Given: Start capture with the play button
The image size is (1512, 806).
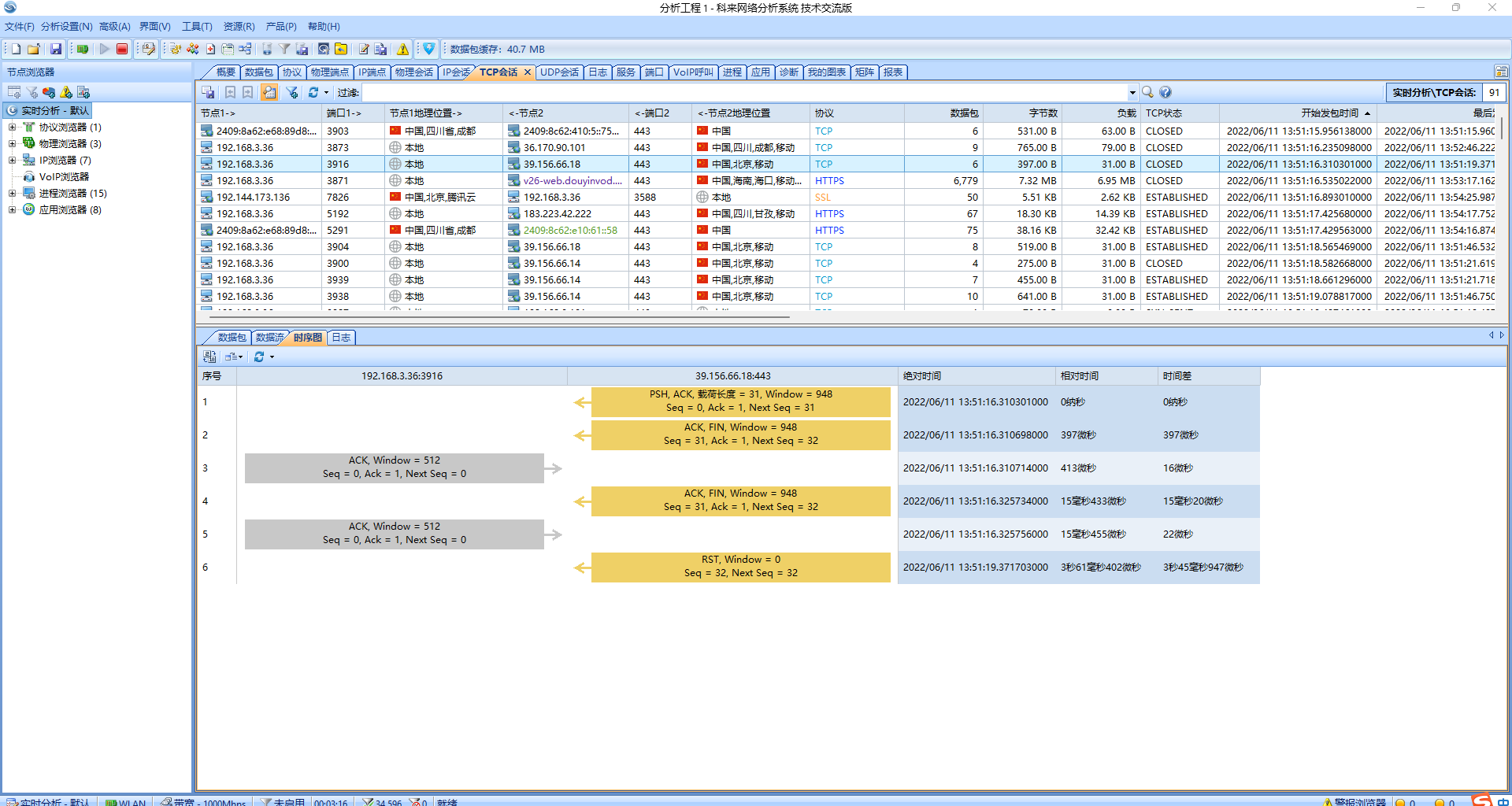Looking at the screenshot, I should coord(104,49).
